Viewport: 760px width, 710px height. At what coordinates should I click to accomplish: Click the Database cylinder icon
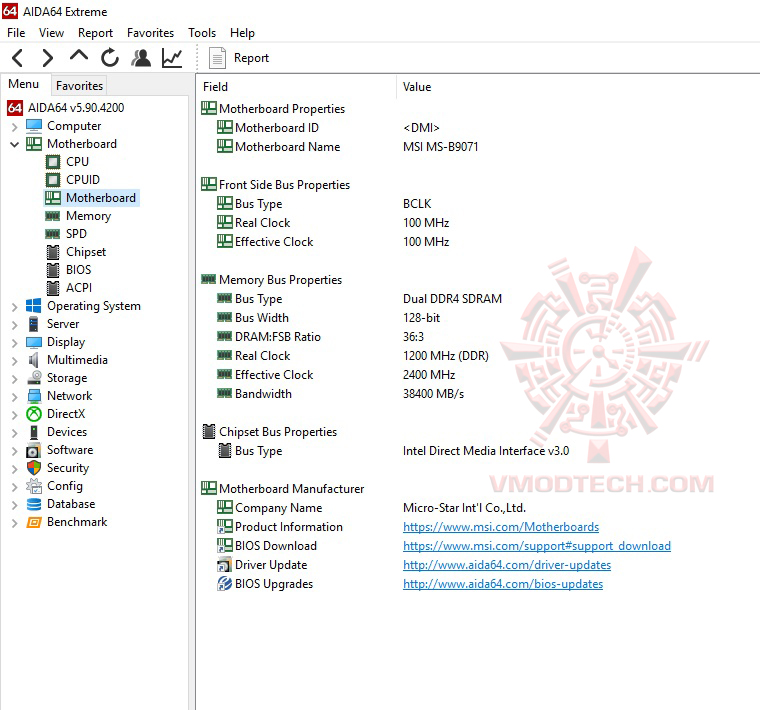click(34, 504)
